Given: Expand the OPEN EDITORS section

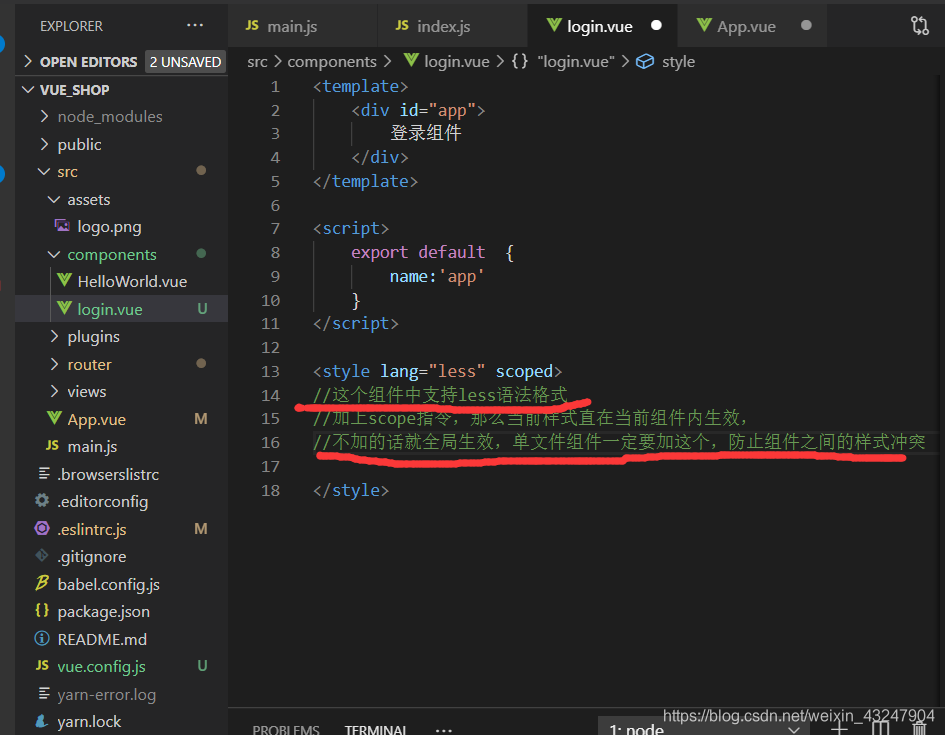Looking at the screenshot, I should (28, 61).
